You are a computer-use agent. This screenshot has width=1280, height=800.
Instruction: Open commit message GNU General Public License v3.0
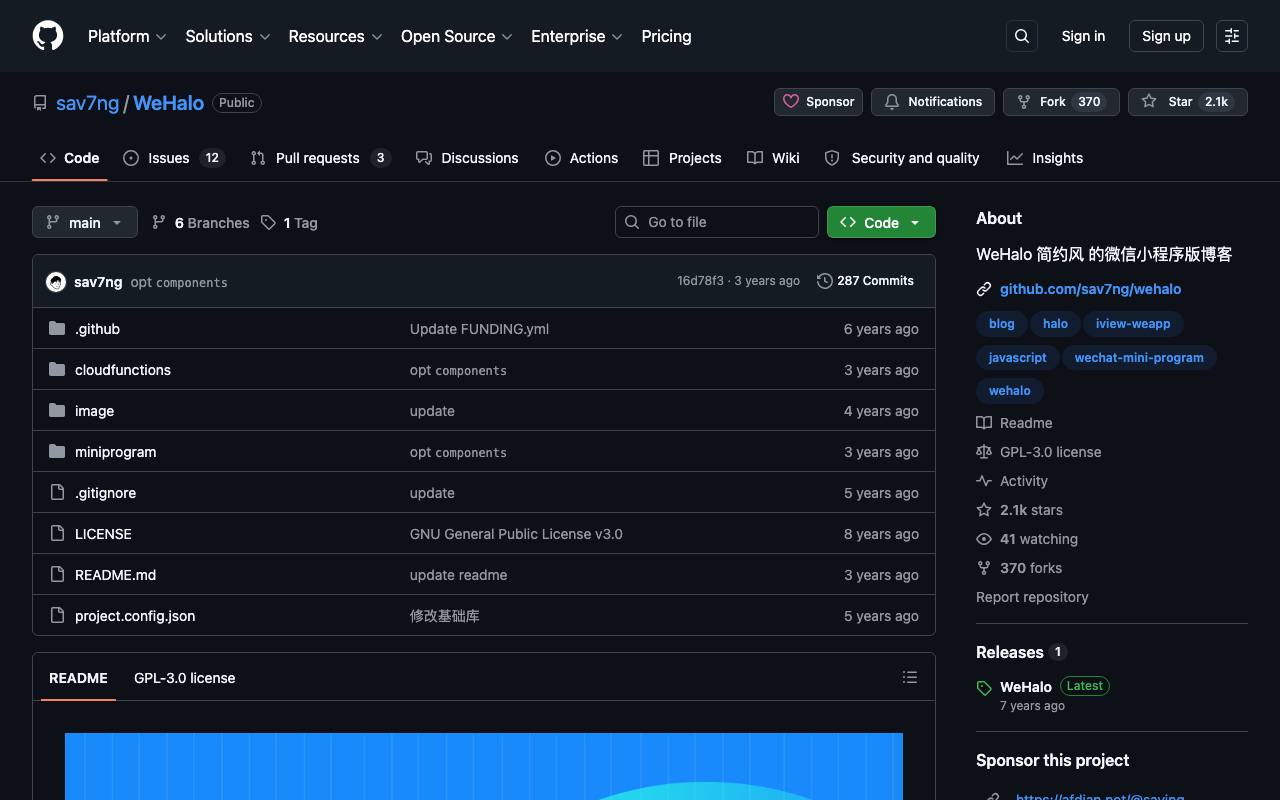[x=516, y=534]
